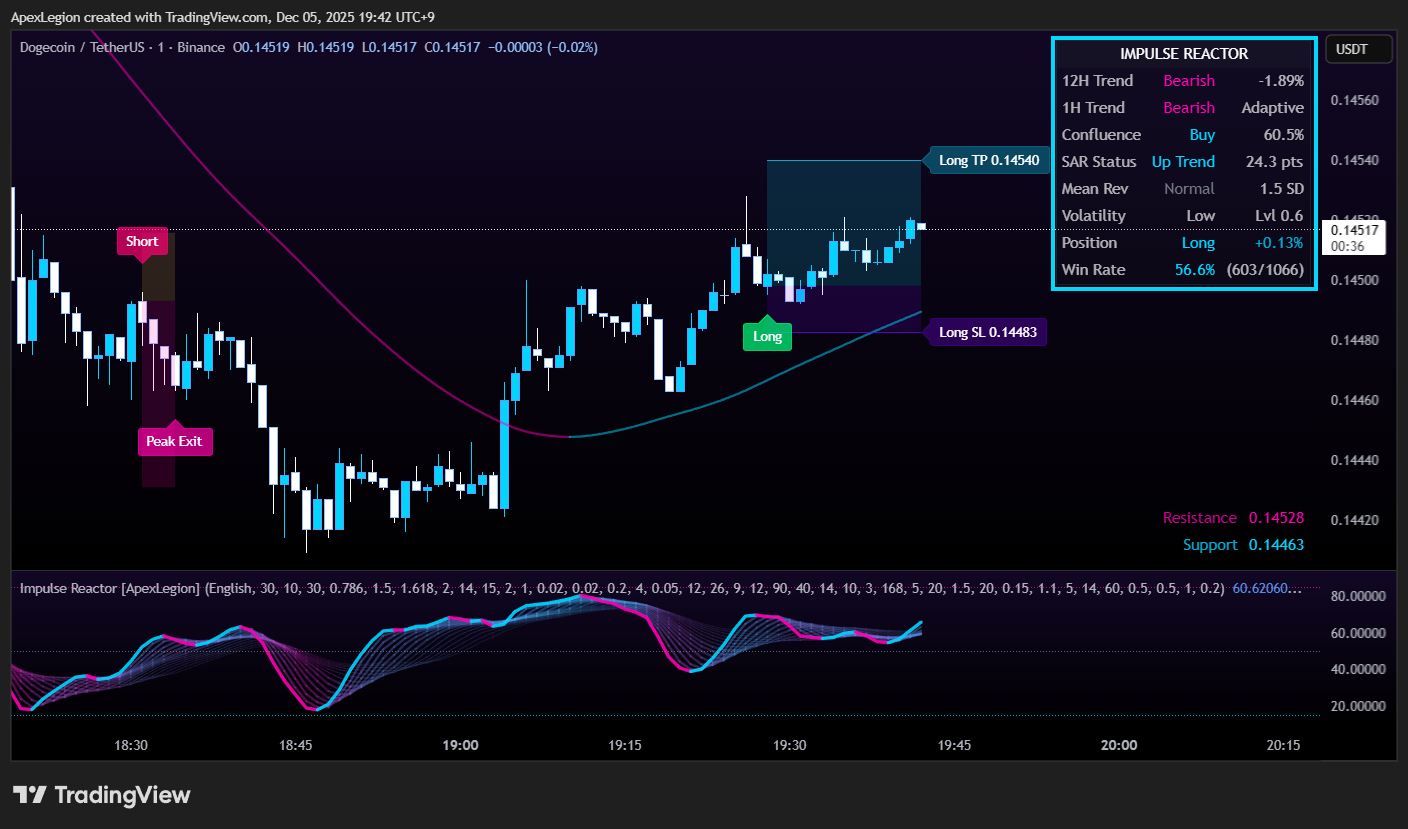Select the green Long signal label

pos(767,336)
